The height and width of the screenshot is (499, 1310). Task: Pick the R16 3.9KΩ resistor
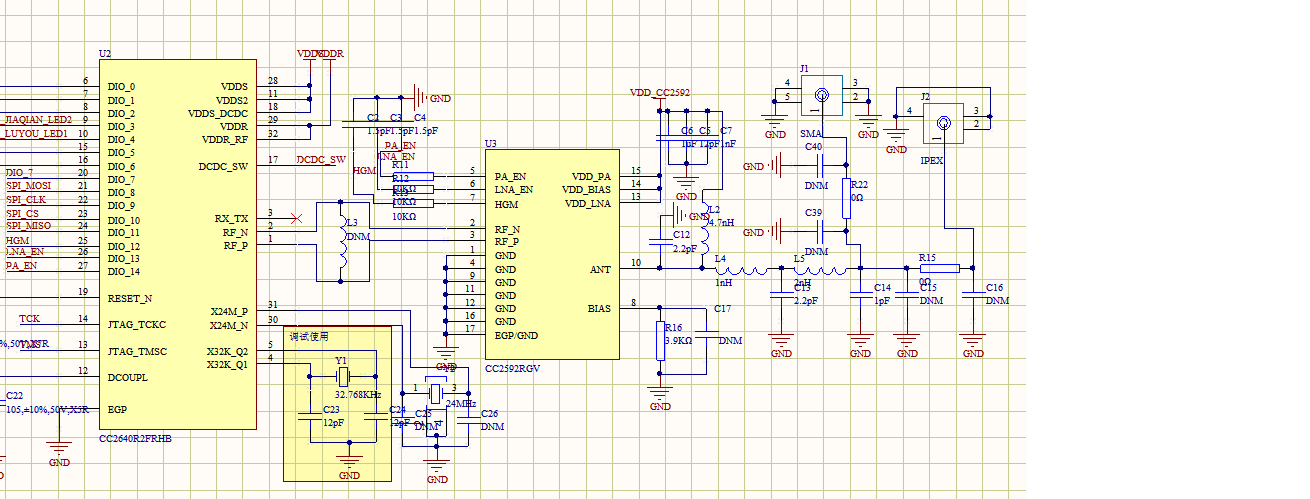(x=660, y=340)
